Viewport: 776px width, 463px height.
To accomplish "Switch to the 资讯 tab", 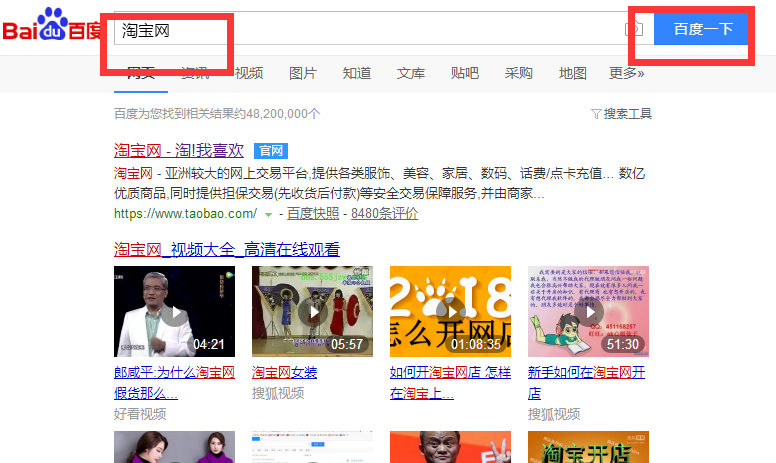I will (195, 73).
